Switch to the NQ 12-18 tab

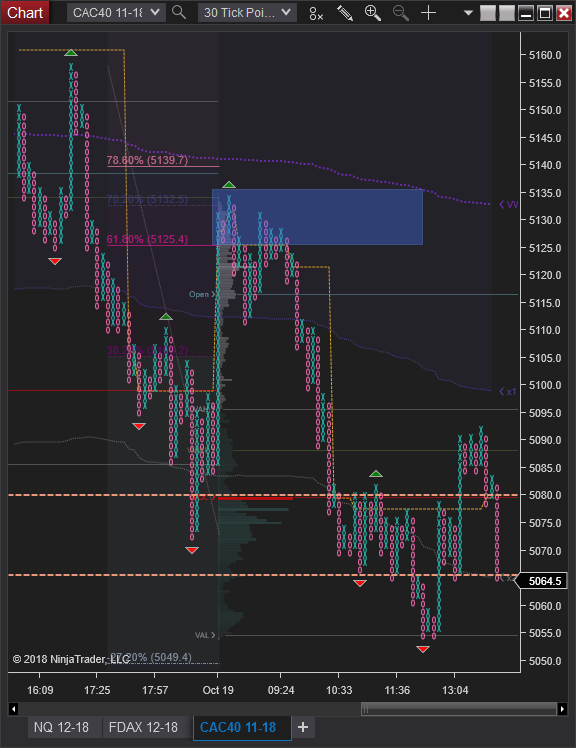61,727
